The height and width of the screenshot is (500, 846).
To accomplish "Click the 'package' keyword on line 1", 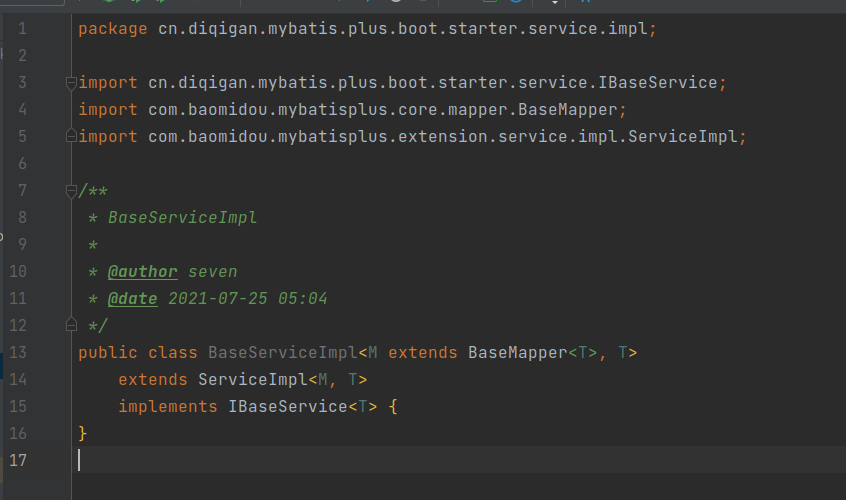I will (x=113, y=29).
